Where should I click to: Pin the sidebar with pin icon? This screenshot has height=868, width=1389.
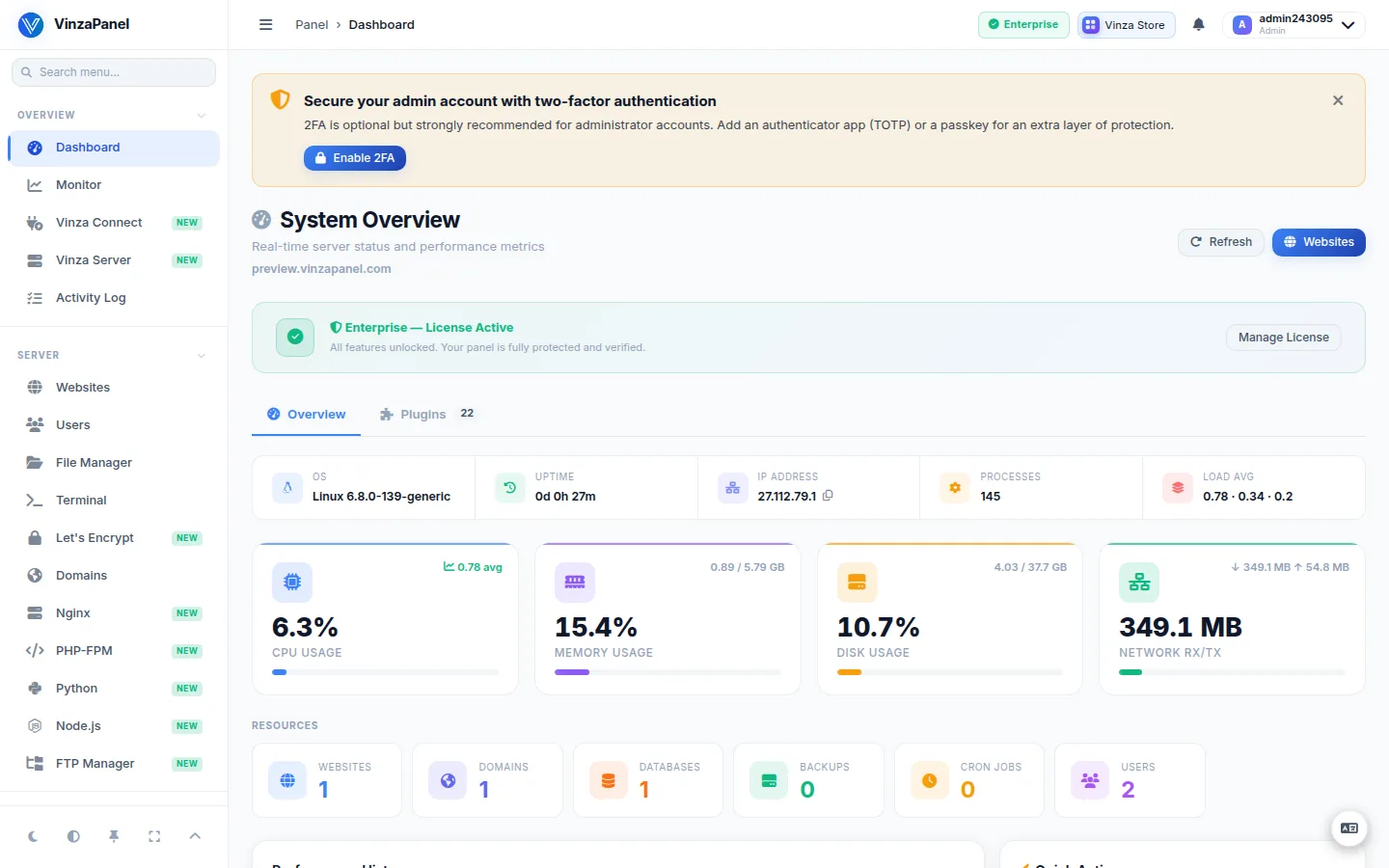tap(114, 836)
